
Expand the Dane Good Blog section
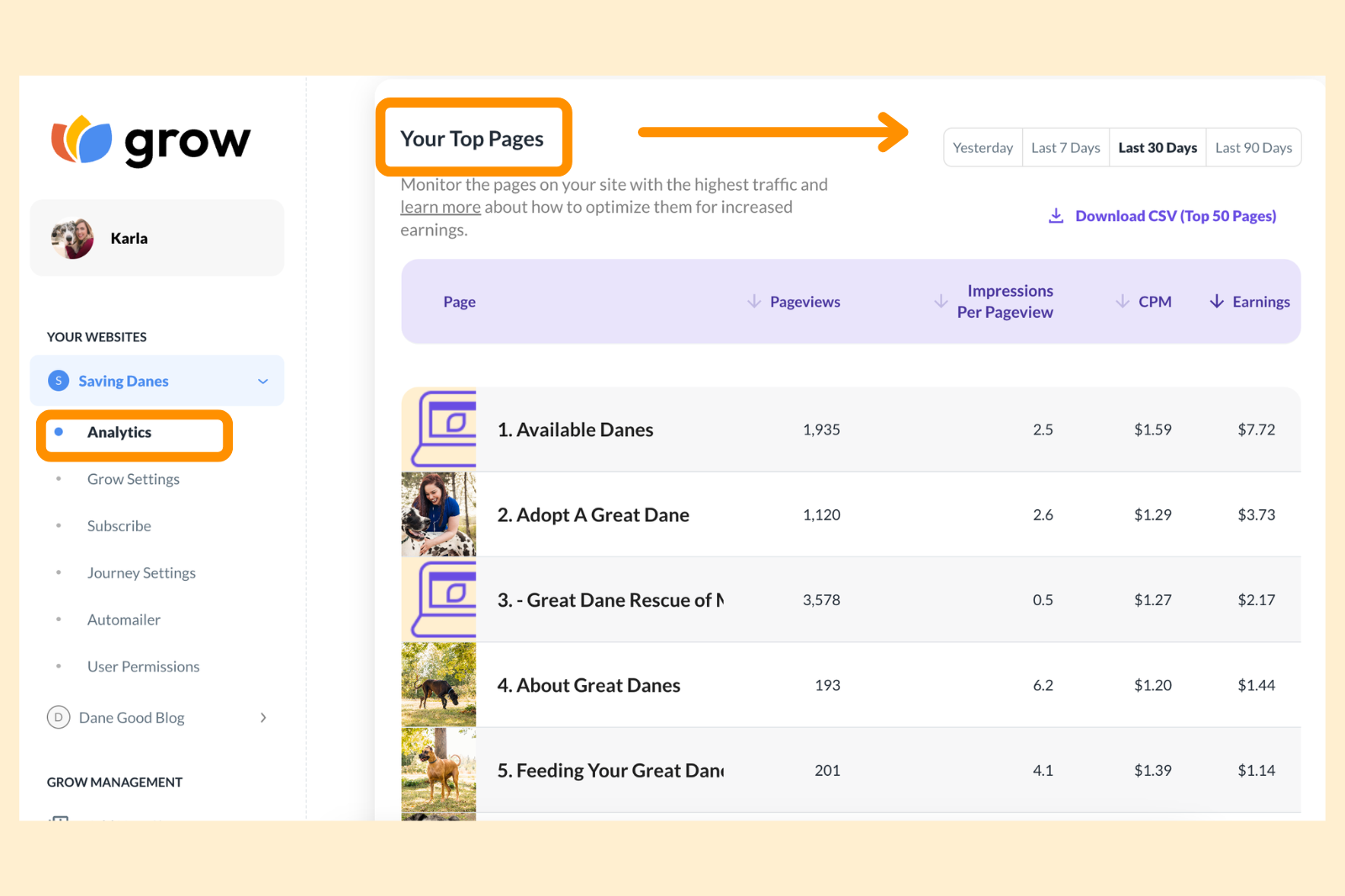[x=263, y=717]
